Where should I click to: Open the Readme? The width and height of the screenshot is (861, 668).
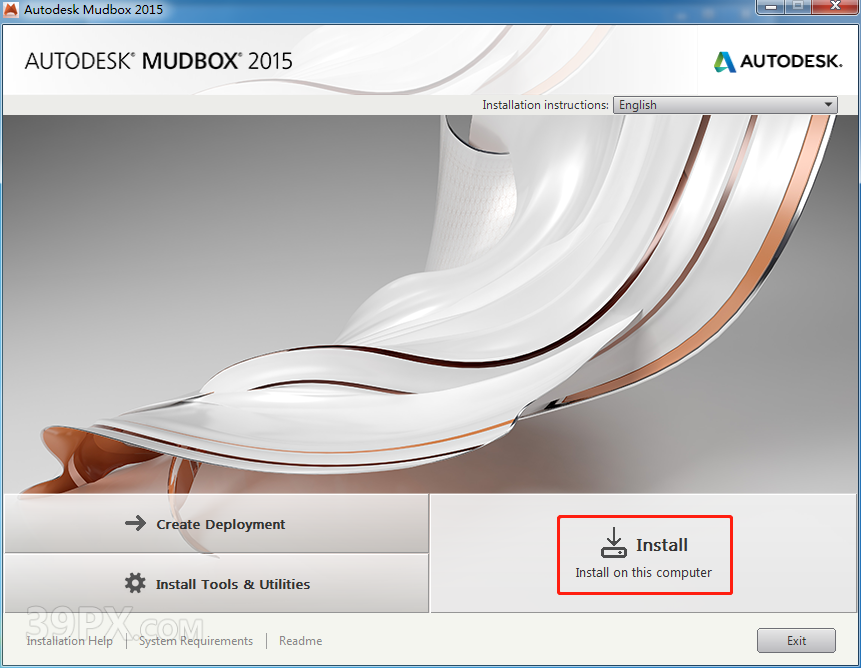point(300,641)
